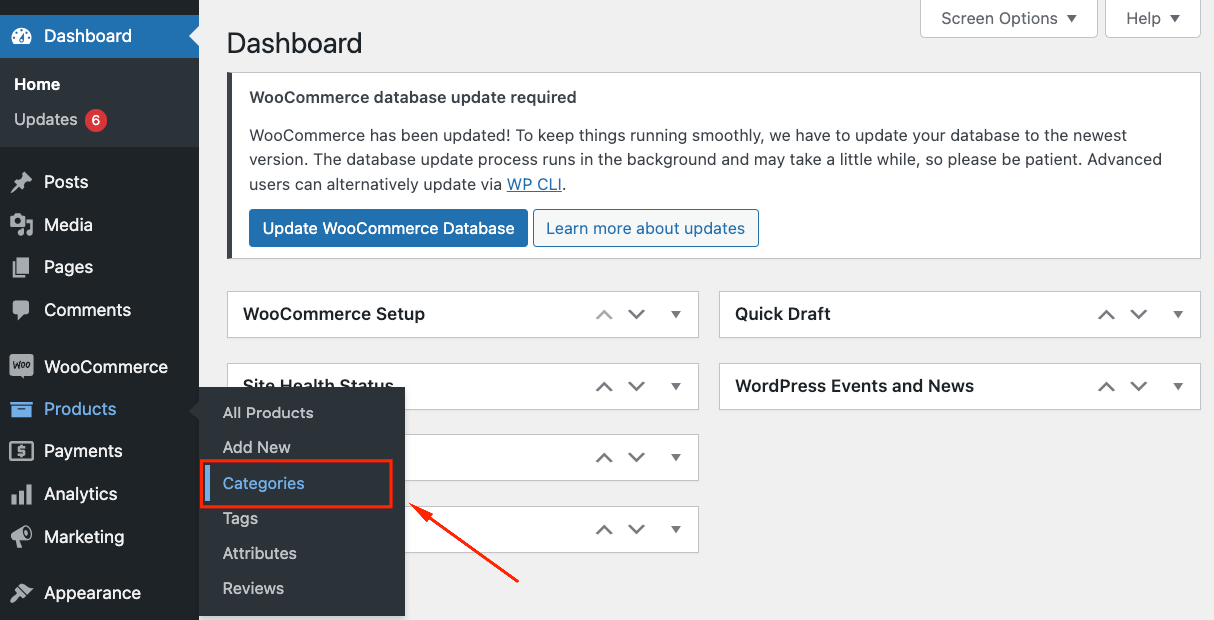Image resolution: width=1214 pixels, height=620 pixels.
Task: Click the Quick Draft widget title
Action: (783, 314)
